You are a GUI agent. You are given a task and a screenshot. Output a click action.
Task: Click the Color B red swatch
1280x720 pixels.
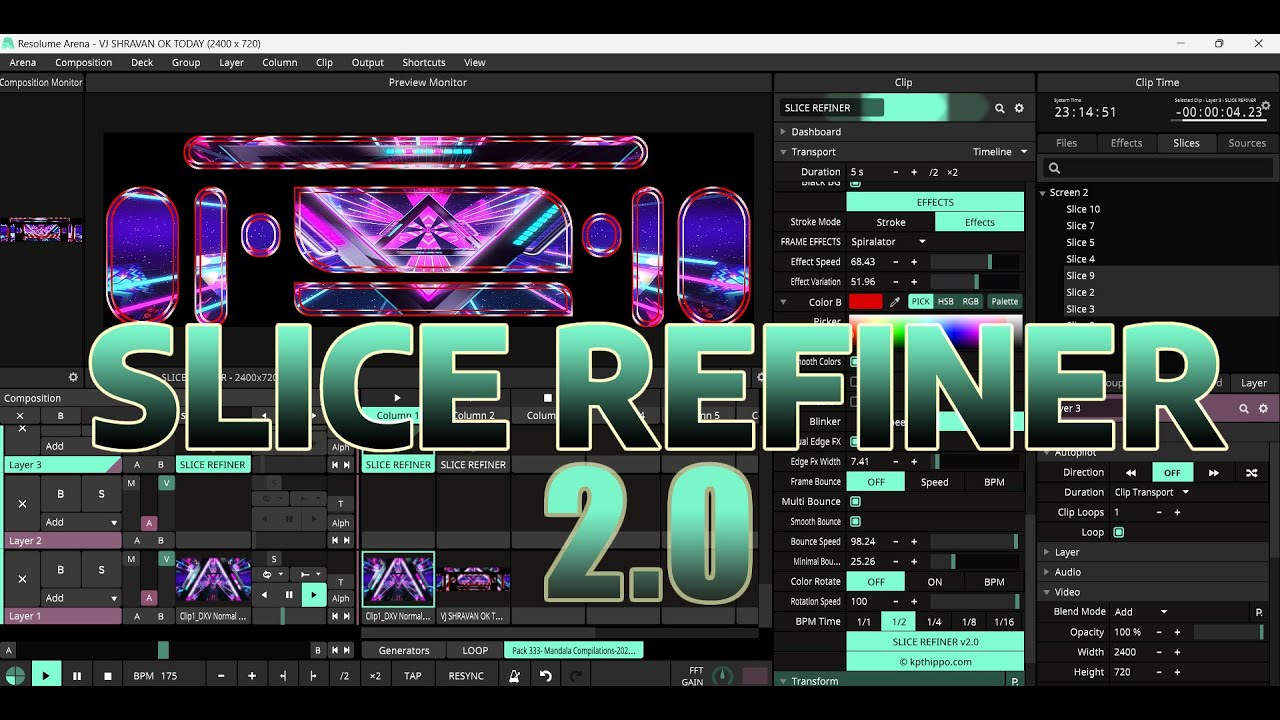(x=866, y=302)
